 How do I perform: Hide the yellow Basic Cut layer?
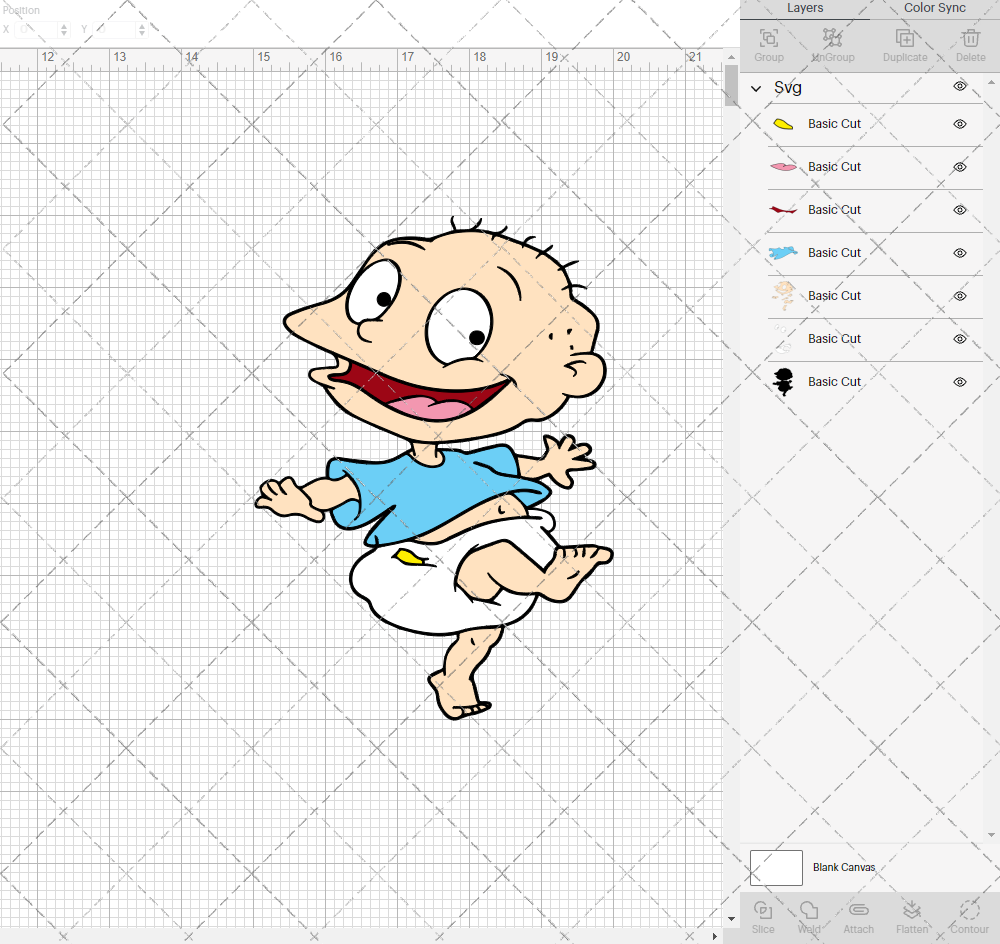pos(960,124)
